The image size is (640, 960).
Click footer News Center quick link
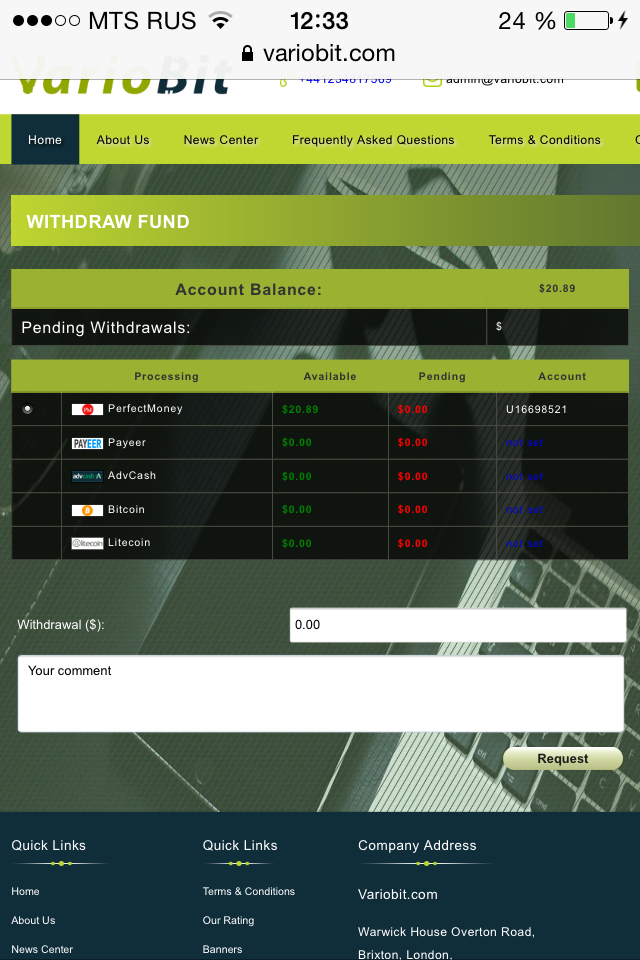[x=42, y=949]
